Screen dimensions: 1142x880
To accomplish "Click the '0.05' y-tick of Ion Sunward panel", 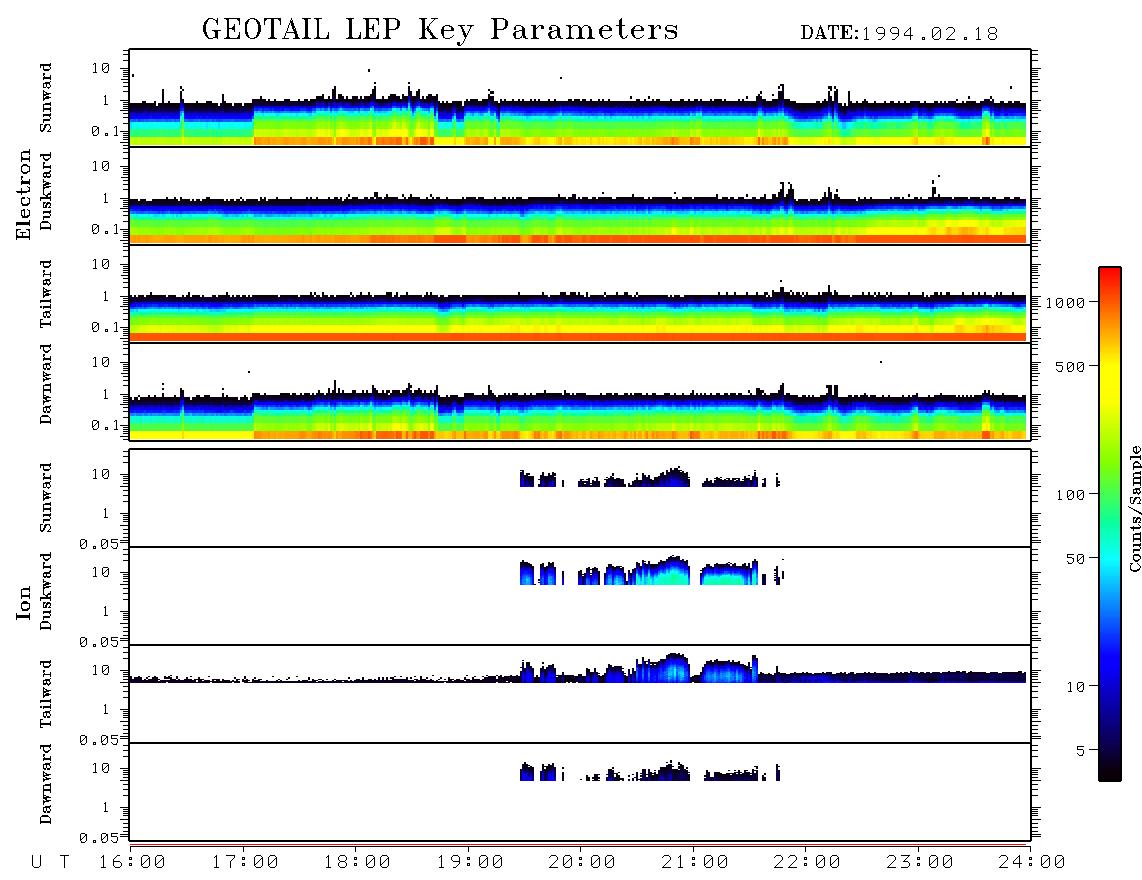I will click(99, 543).
